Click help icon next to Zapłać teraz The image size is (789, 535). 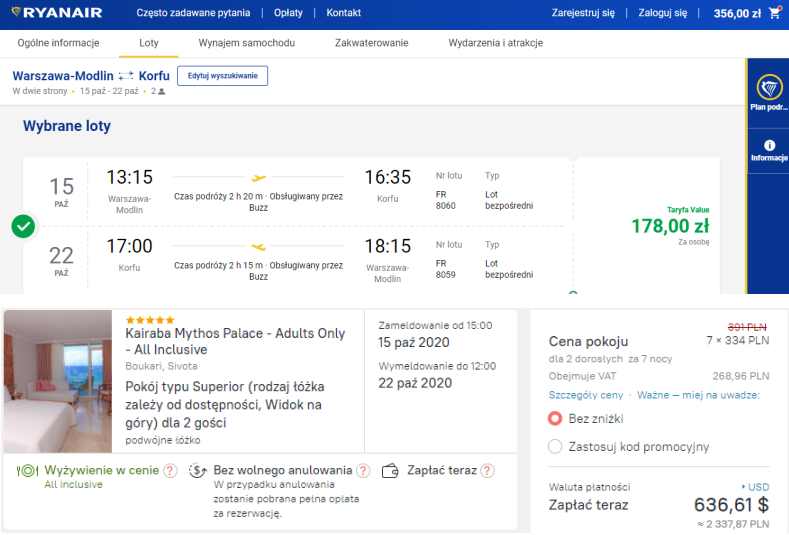(x=487, y=471)
